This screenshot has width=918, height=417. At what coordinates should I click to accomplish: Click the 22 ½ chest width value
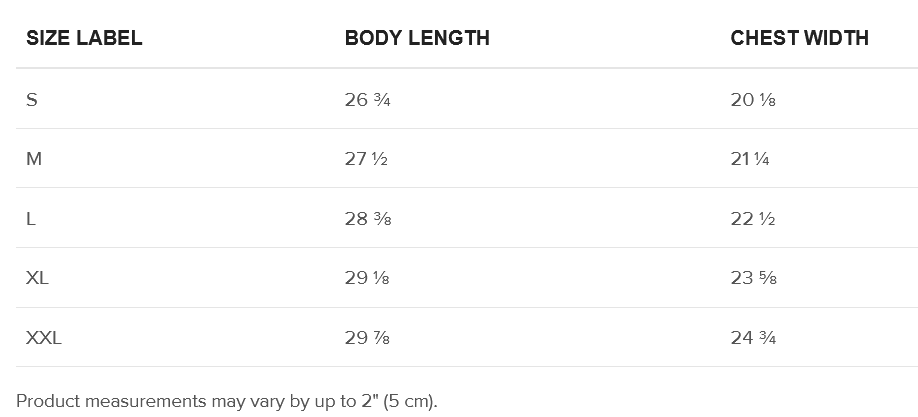[753, 219]
